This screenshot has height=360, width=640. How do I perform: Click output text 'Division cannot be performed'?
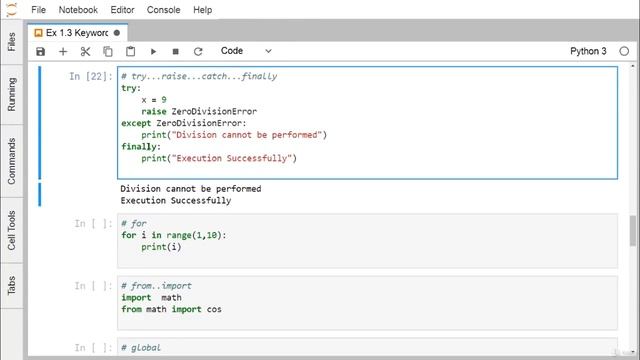tap(191, 189)
